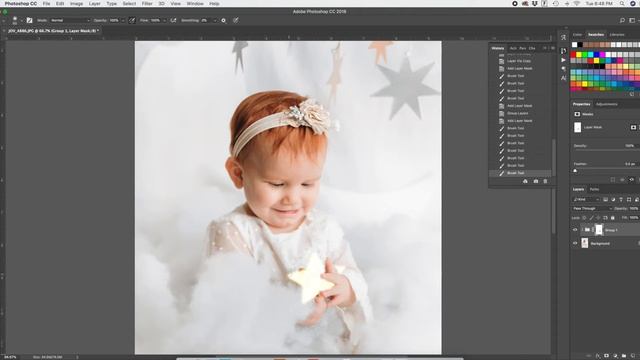Click the clock in macOS menu bar
Image resolution: width=640 pixels, height=360 pixels.
(x=599, y=4)
